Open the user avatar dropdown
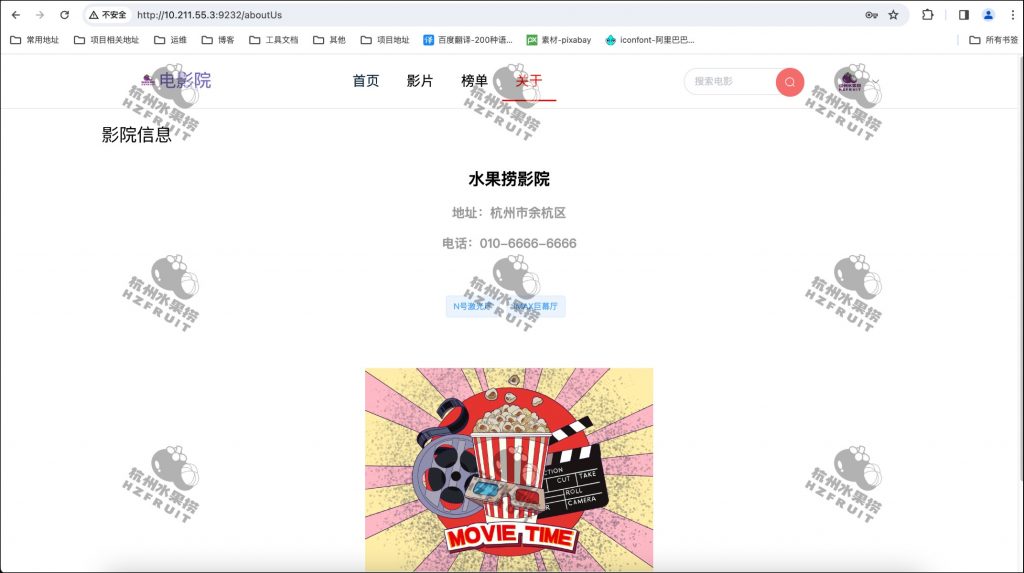Image resolution: width=1024 pixels, height=573 pixels. click(x=858, y=82)
